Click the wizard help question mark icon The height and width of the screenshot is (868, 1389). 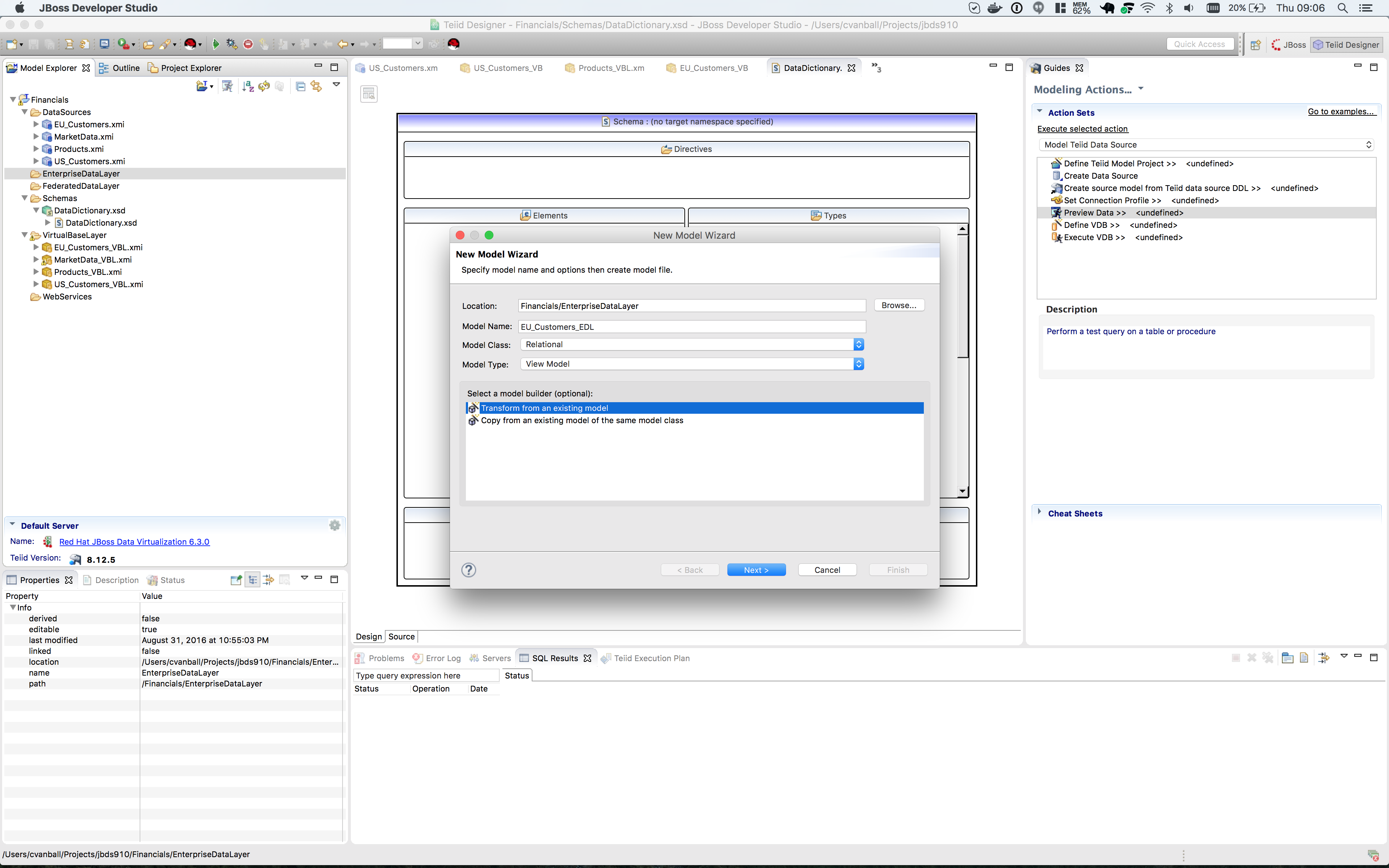[x=468, y=570]
